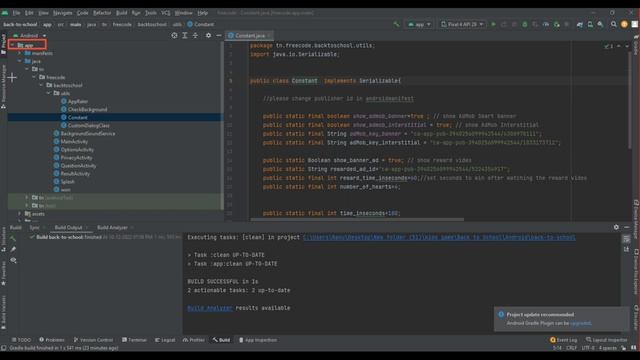Open SDK Manager icon in toolbar
This screenshot has height=360, width=640.
click(600, 24)
